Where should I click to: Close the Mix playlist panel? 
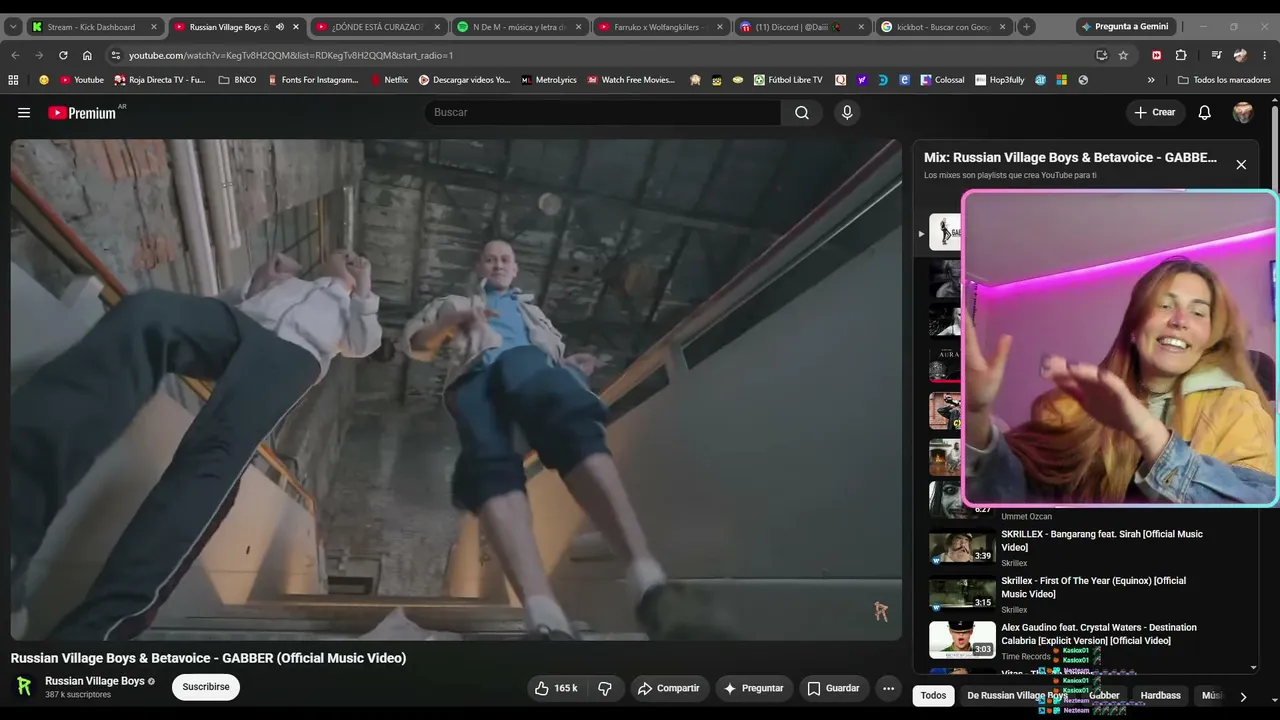point(1241,165)
